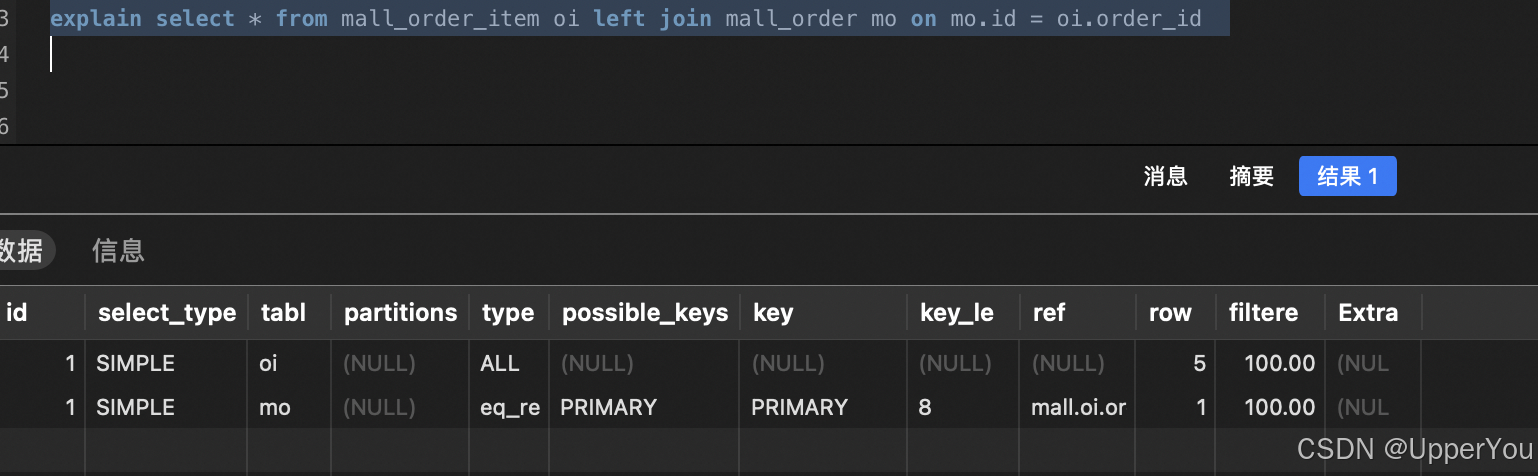Viewport: 1538px width, 476px height.
Task: Click the select_type column header
Action: (167, 313)
